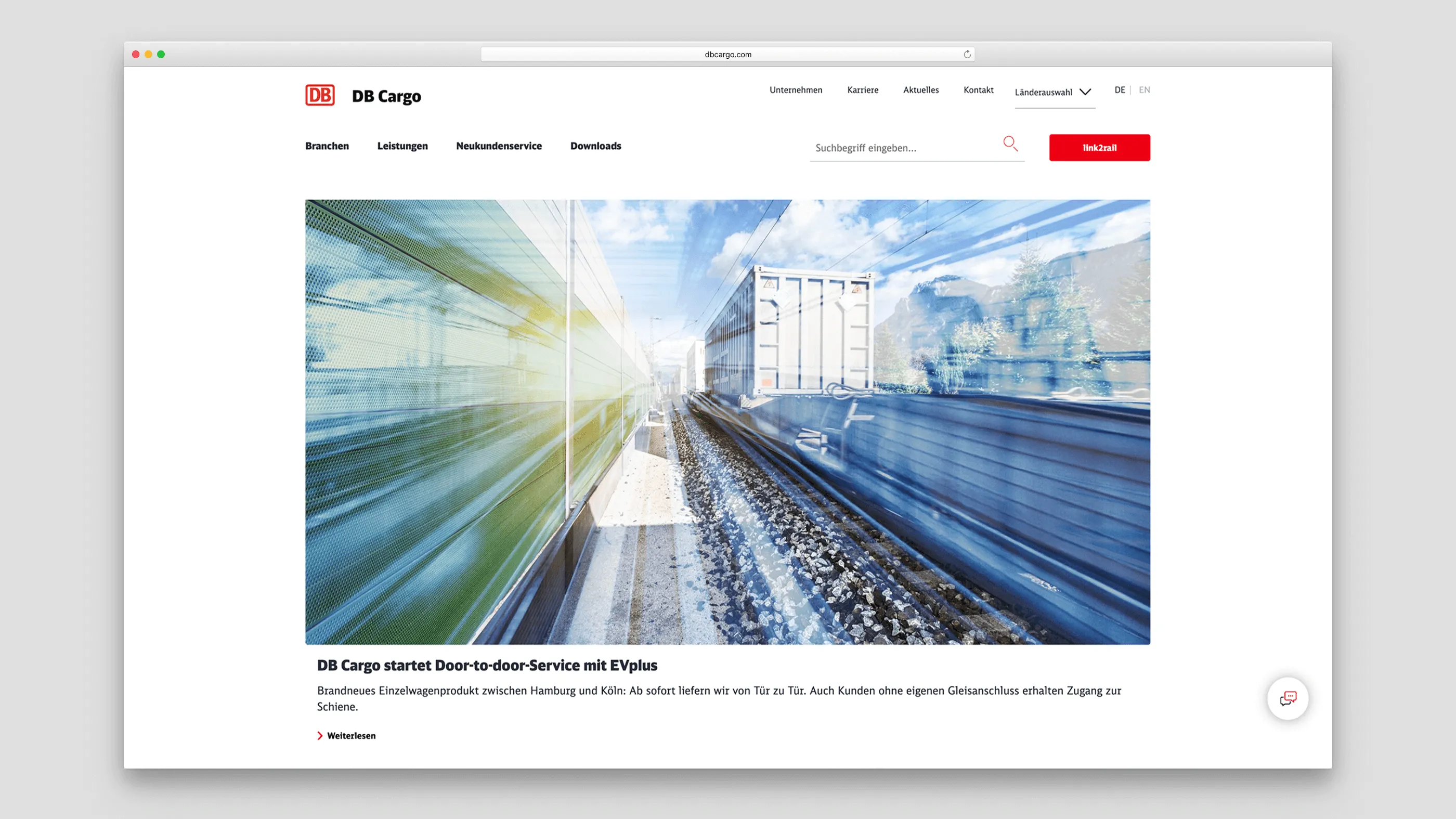This screenshot has height=819, width=1456.
Task: Open the freight train hero image
Action: point(727,422)
